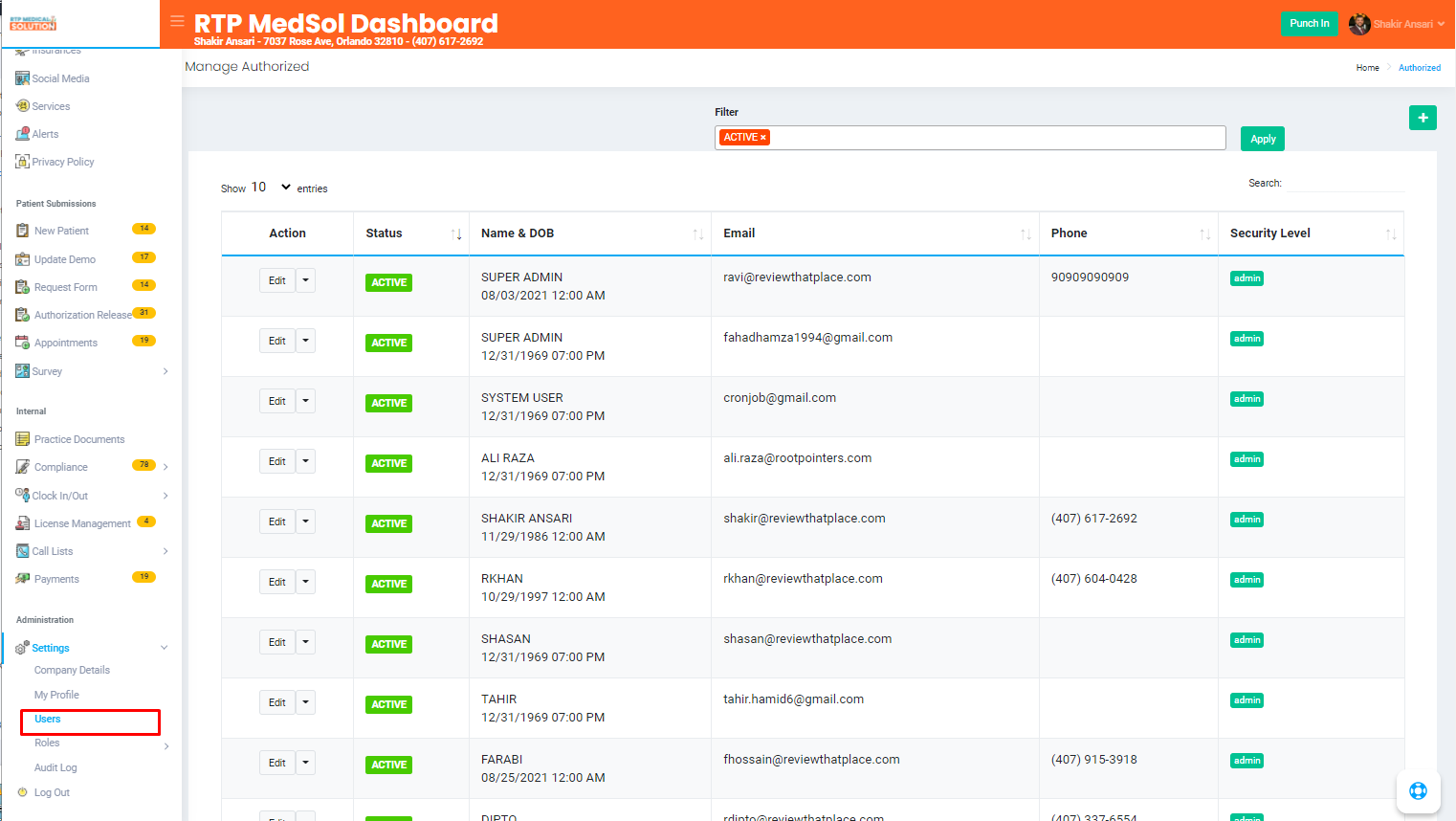Screen dimensions: 1456x821
Task: Open My Profile under Settings
Action: point(56,695)
